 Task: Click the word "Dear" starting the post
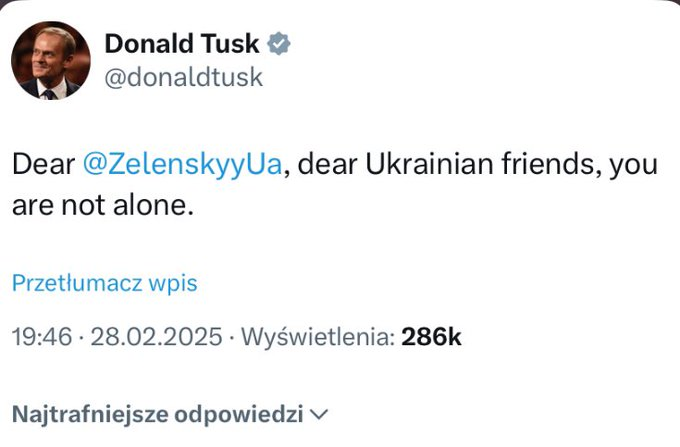tap(42, 164)
